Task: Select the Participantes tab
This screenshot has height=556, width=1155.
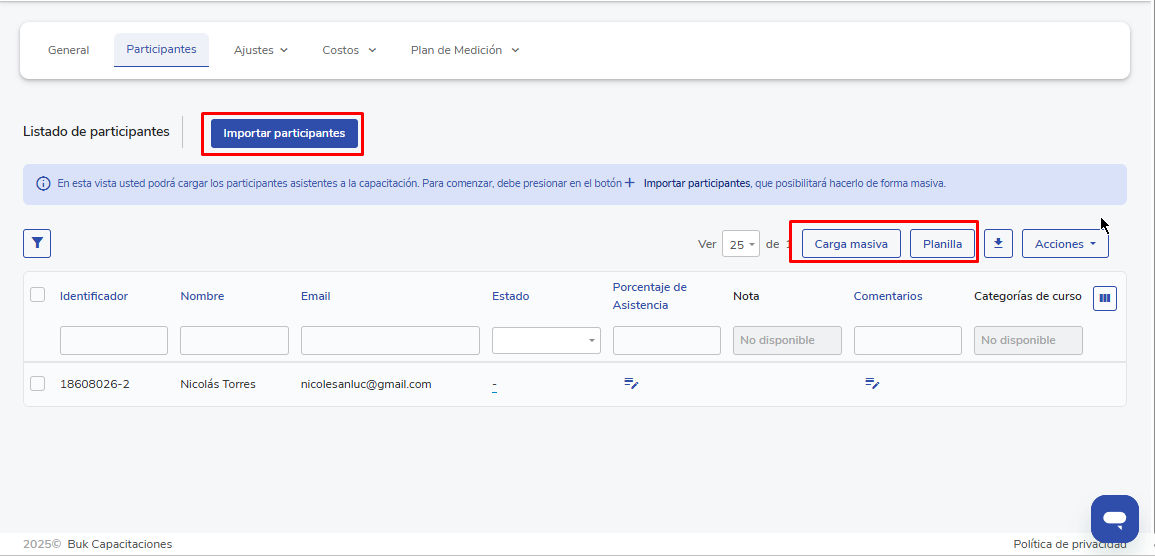Action: click(161, 49)
